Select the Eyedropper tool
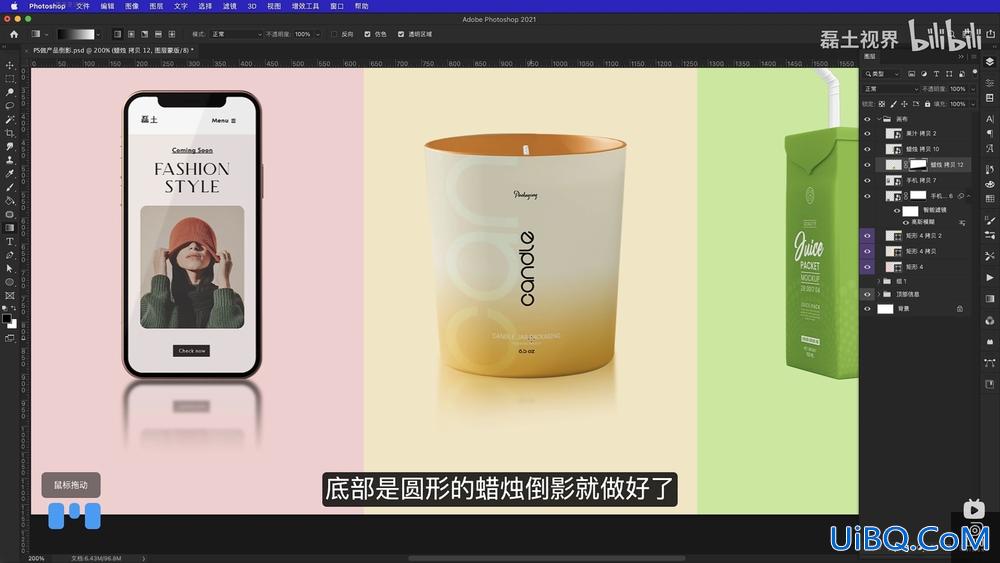This screenshot has width=1000, height=563. (10, 173)
